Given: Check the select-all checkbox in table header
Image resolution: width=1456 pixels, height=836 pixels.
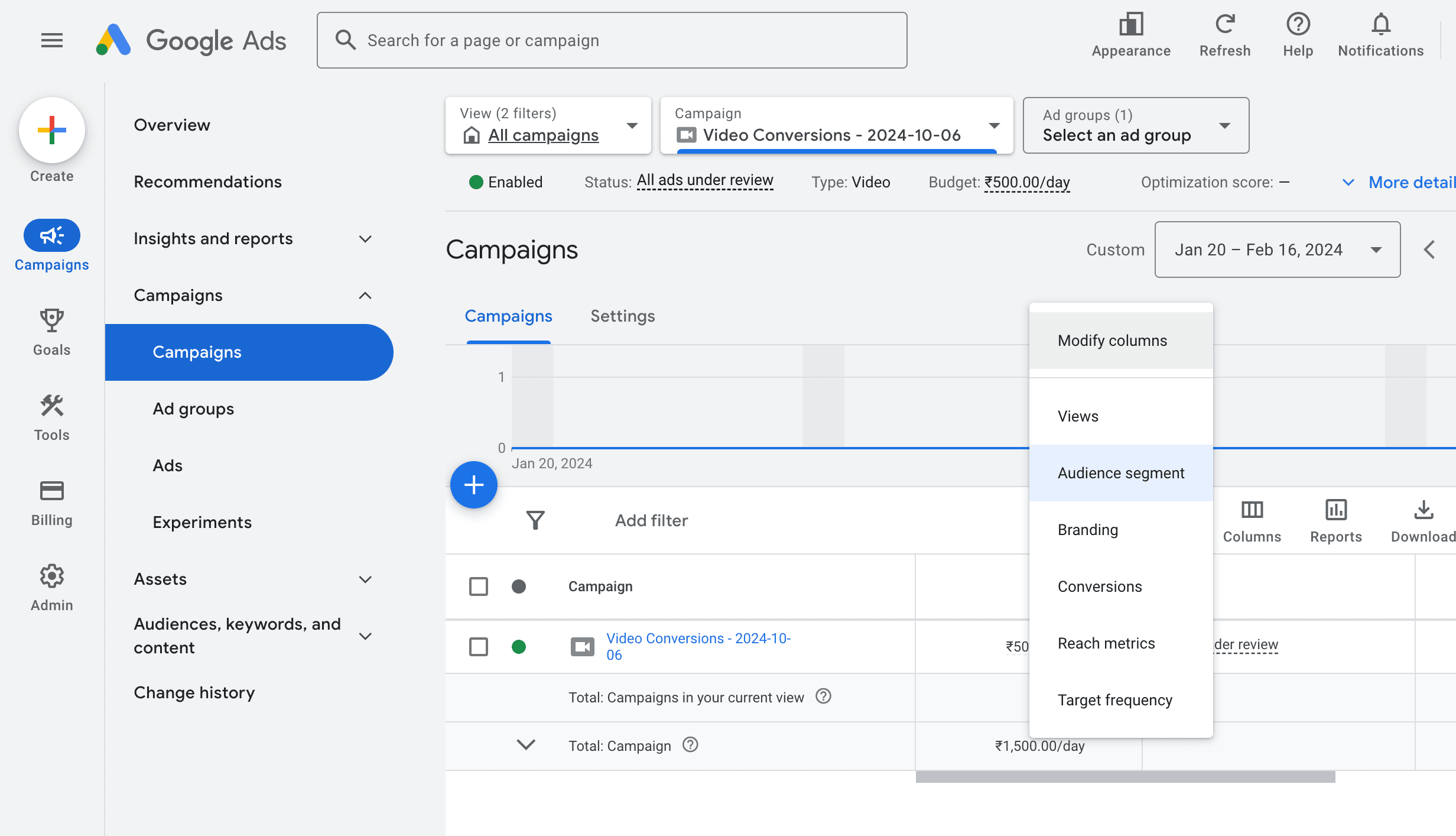Looking at the screenshot, I should click(478, 587).
